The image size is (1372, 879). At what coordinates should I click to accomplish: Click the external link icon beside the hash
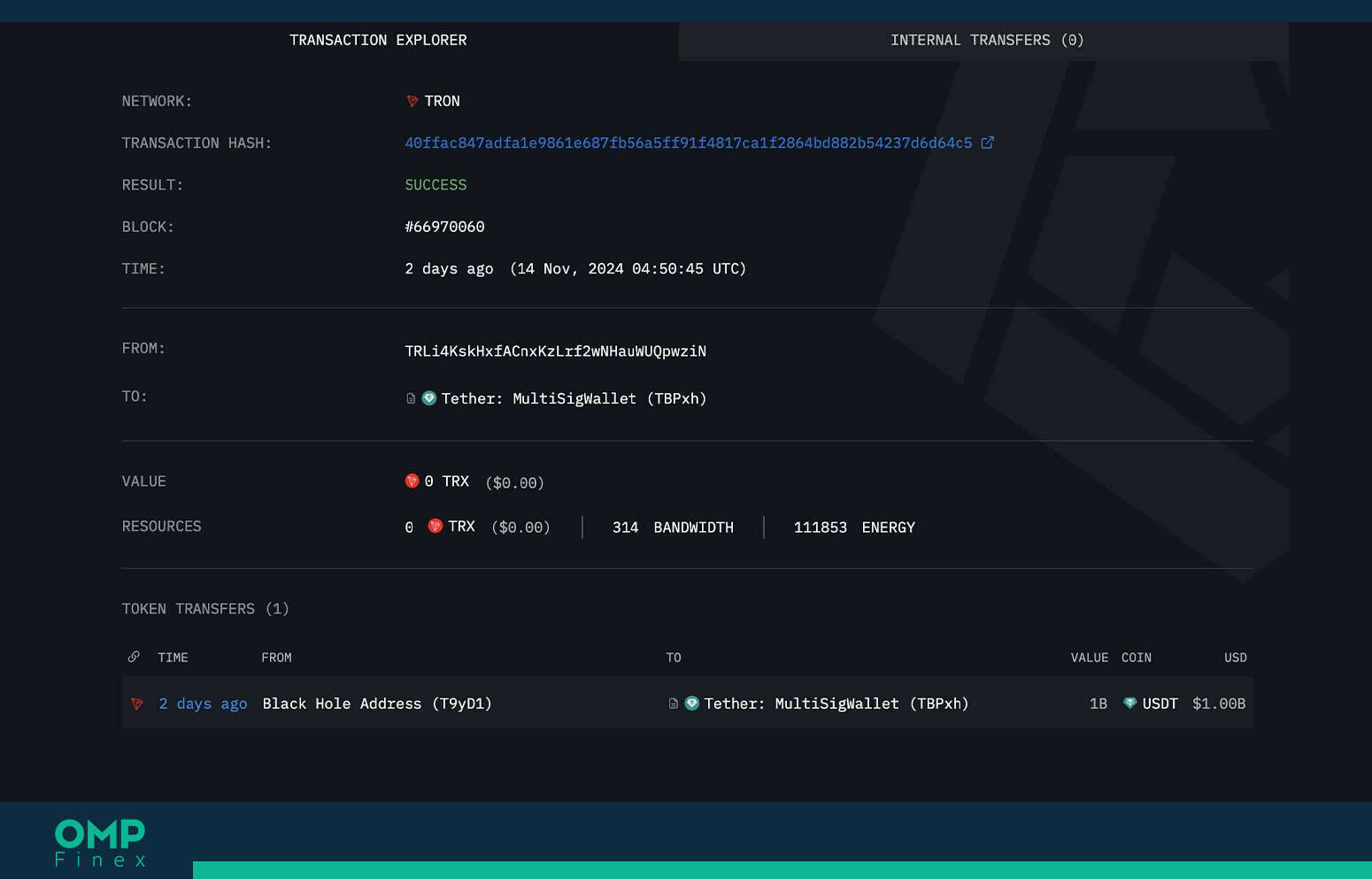pyautogui.click(x=988, y=143)
